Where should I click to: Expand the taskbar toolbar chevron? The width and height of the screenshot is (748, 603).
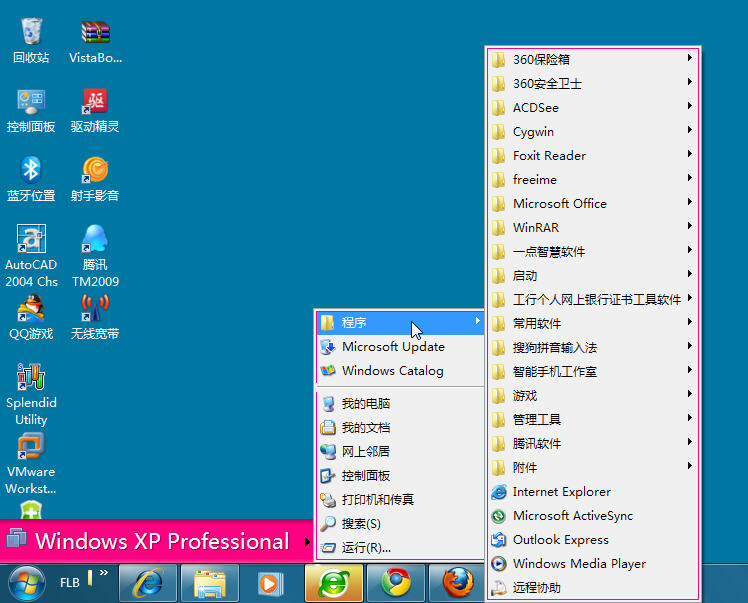[x=104, y=572]
